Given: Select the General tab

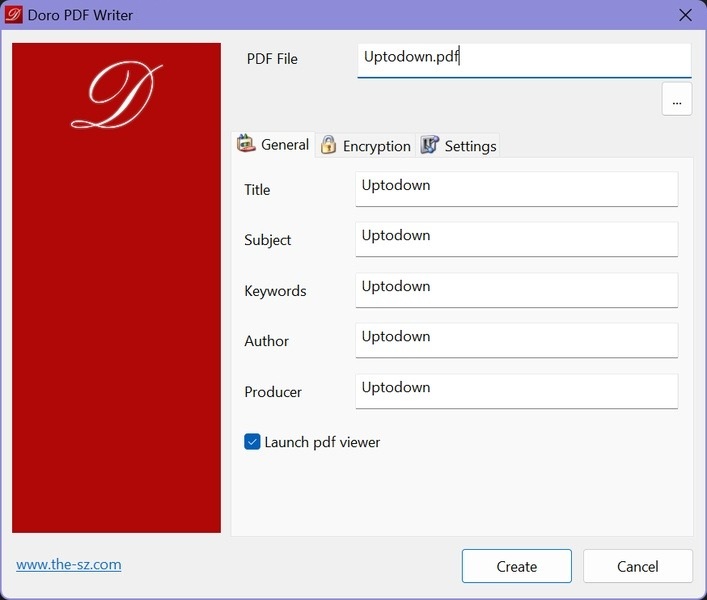Looking at the screenshot, I should click(x=284, y=145).
